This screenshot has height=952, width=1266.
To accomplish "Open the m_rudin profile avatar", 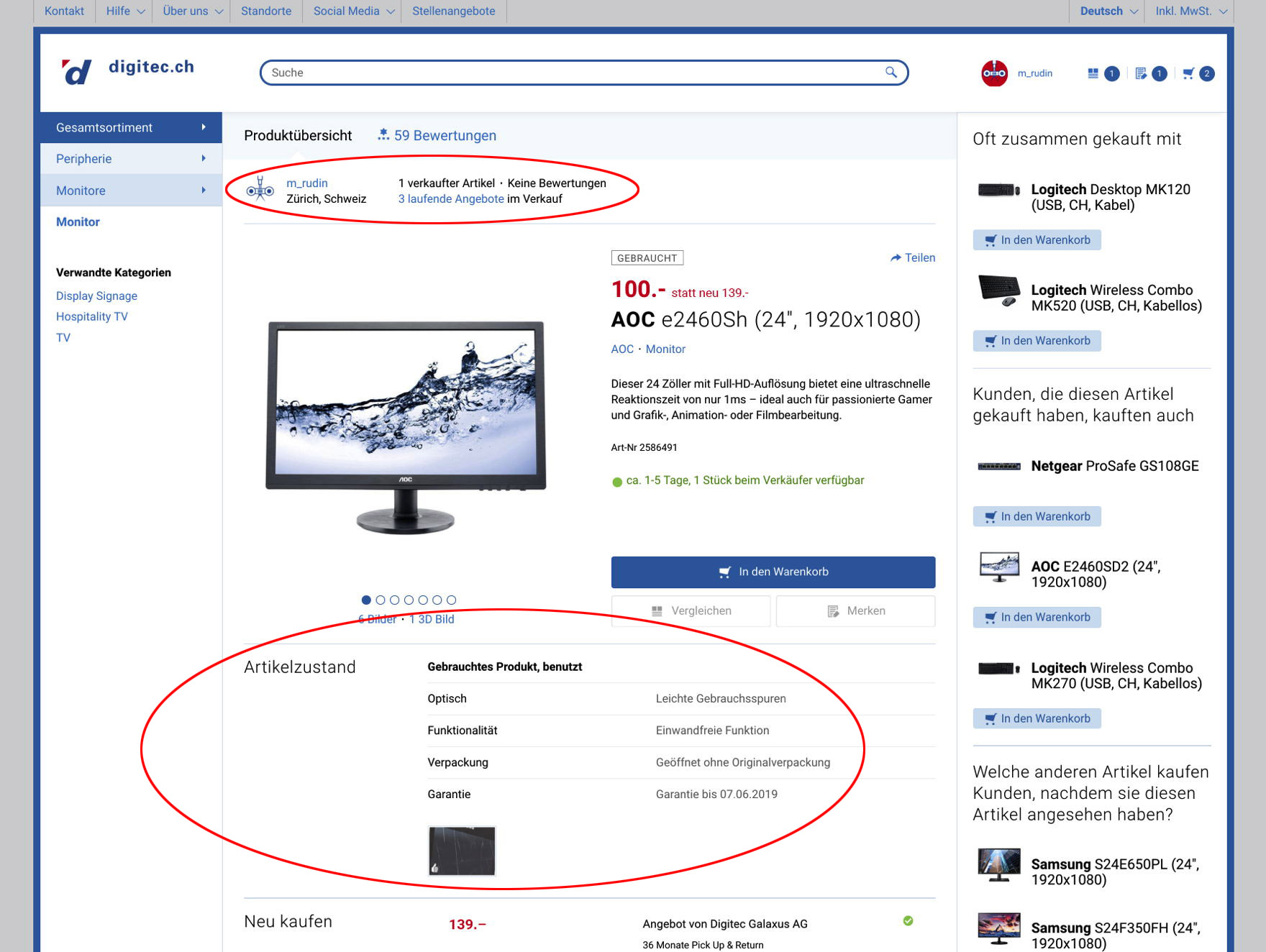I will [994, 73].
